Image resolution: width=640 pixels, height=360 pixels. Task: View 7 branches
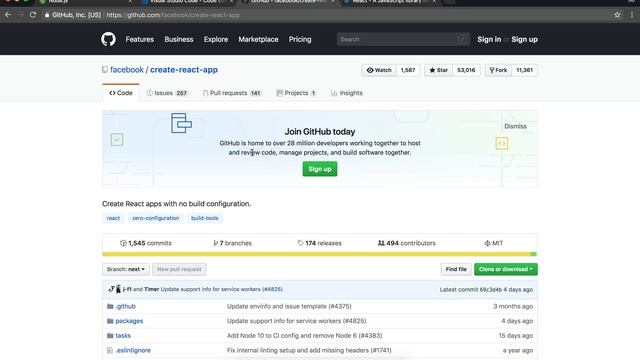click(232, 243)
